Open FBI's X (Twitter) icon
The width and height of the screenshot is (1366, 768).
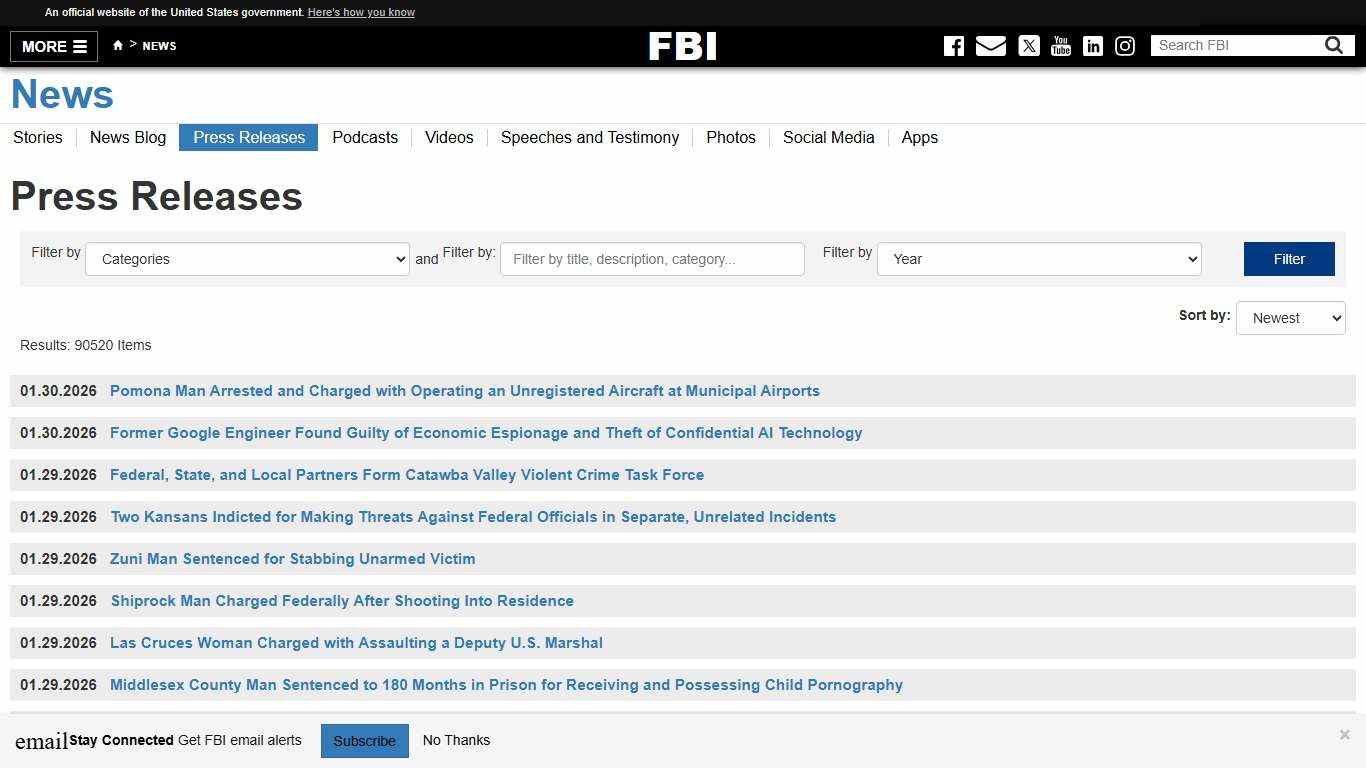point(1028,46)
